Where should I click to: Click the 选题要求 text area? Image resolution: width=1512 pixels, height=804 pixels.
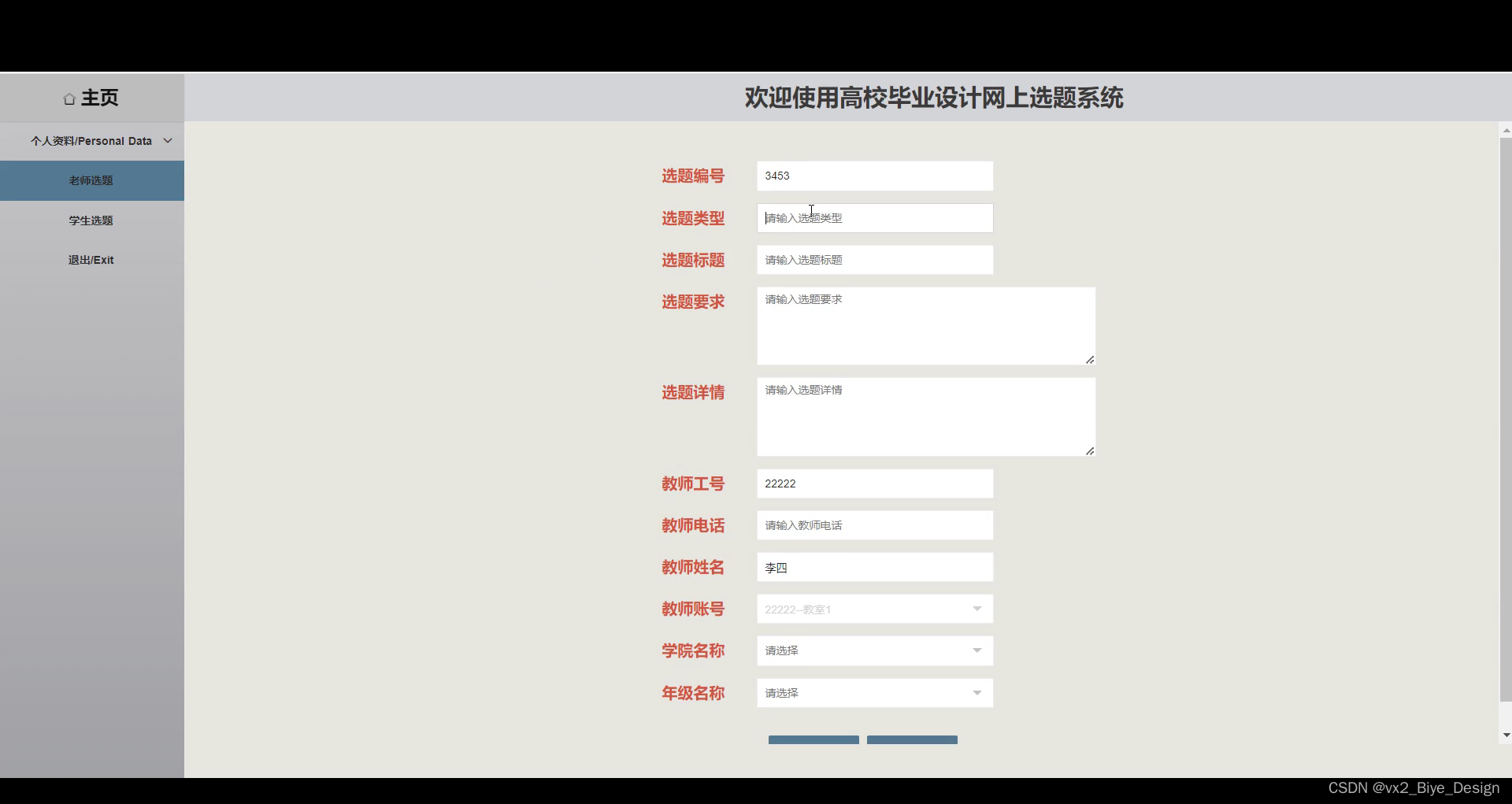pyautogui.click(x=926, y=326)
